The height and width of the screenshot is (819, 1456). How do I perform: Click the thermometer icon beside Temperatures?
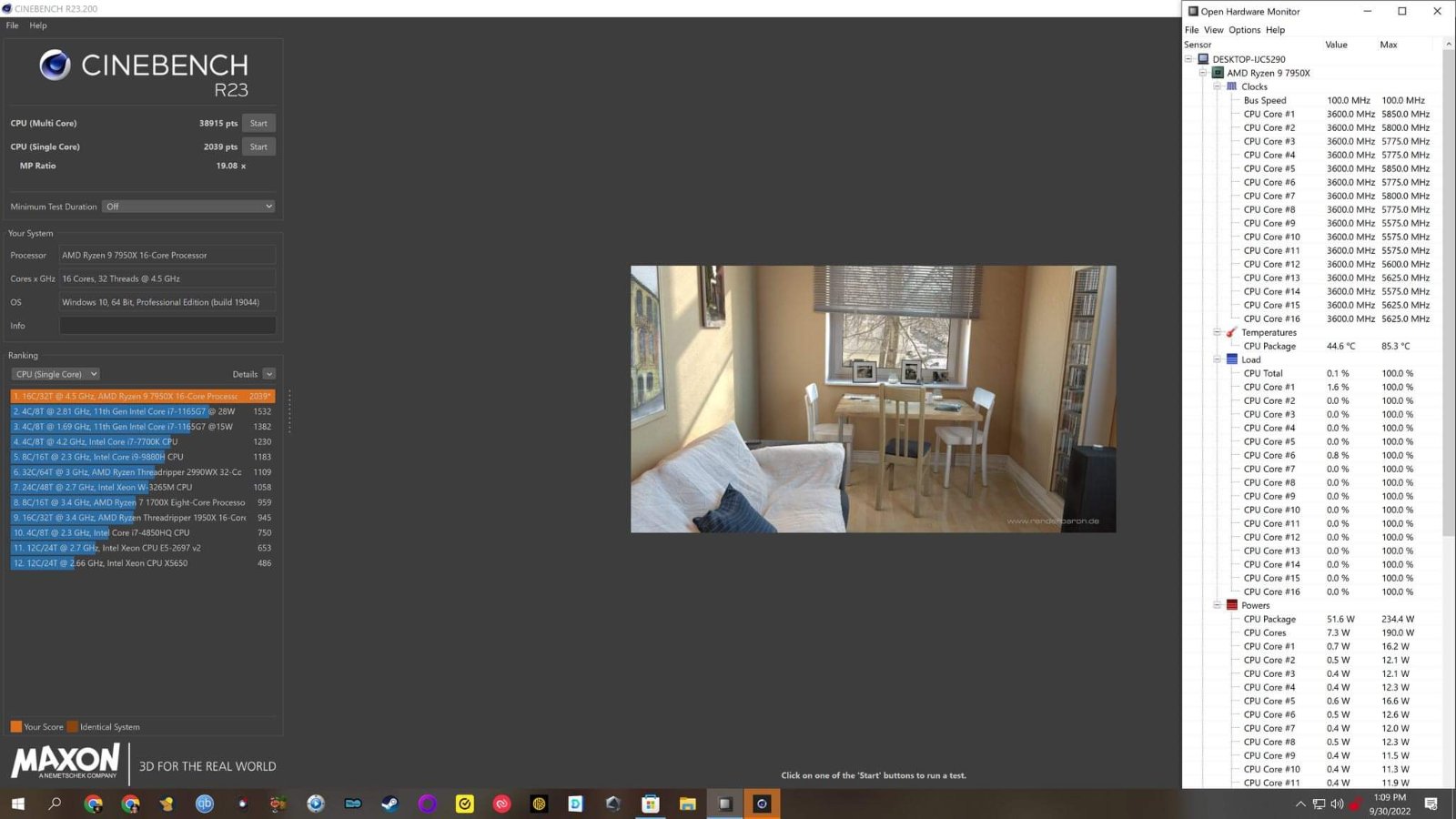click(1232, 332)
